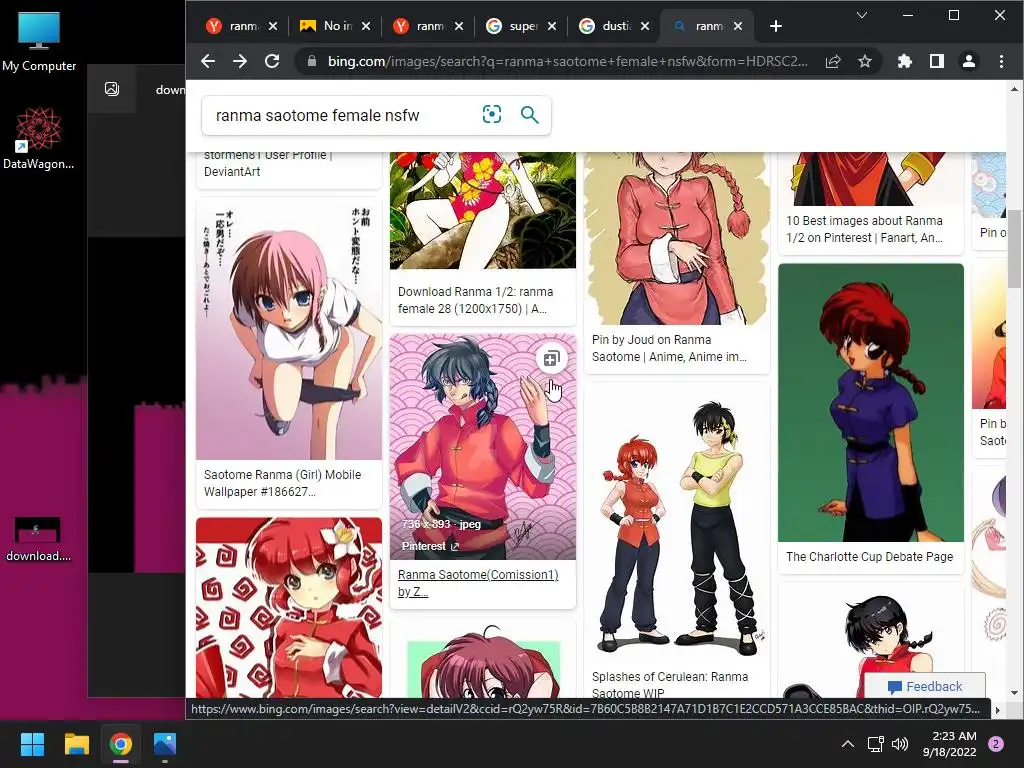Click the blue Feedback button
1024x768 pixels.
925,686
